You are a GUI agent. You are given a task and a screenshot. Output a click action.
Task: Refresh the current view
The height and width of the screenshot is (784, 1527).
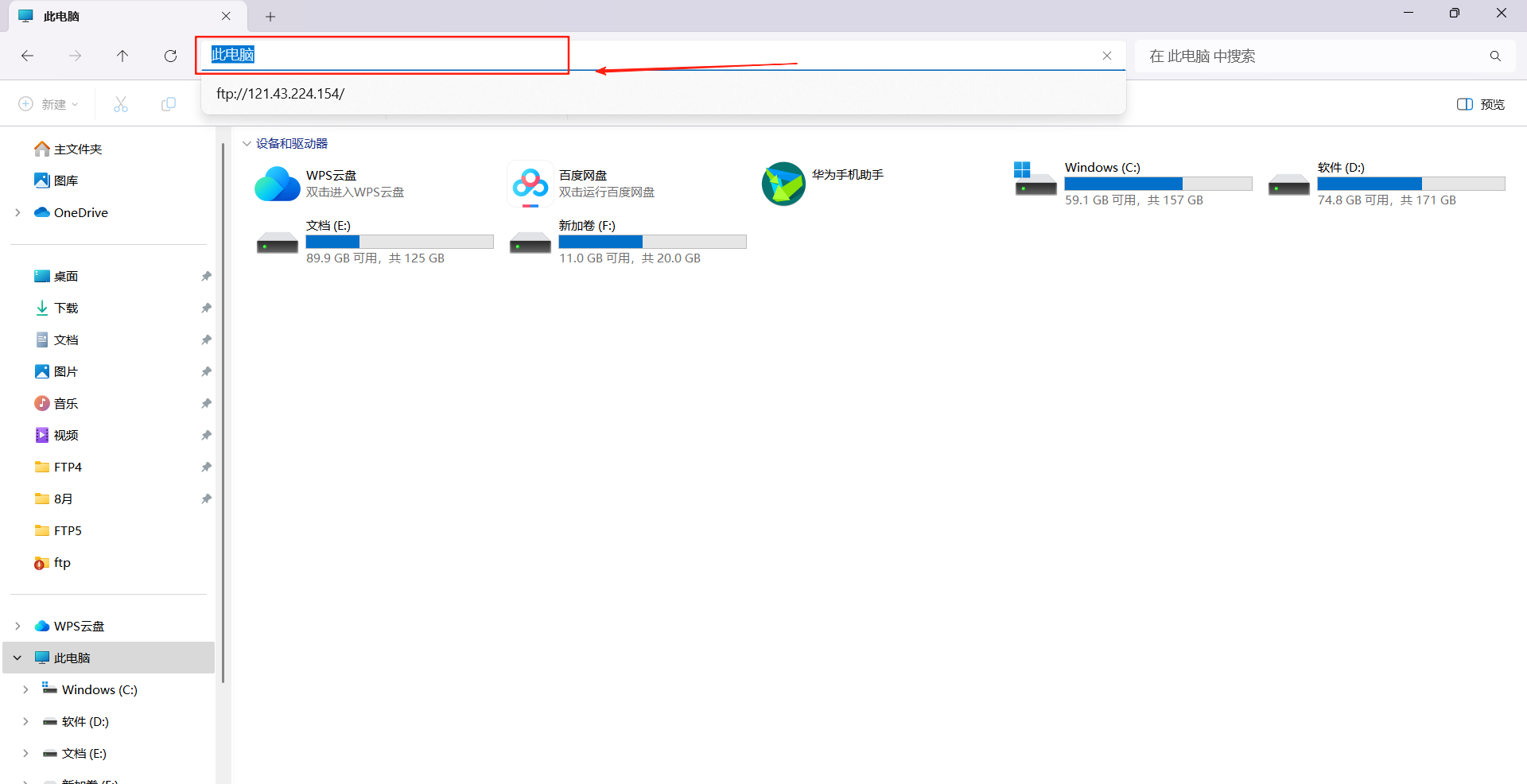pyautogui.click(x=170, y=56)
